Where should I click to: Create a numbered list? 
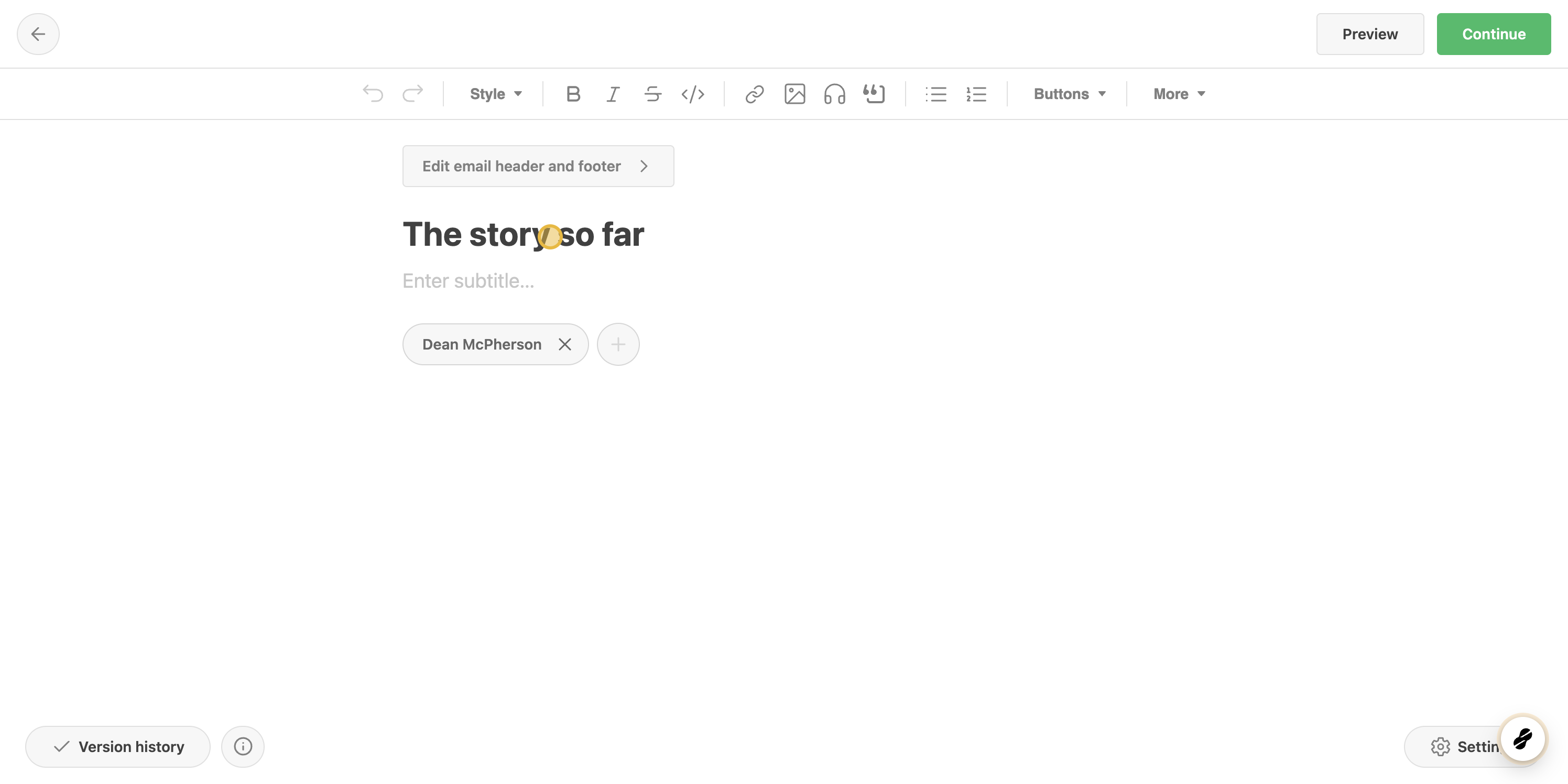tap(976, 94)
